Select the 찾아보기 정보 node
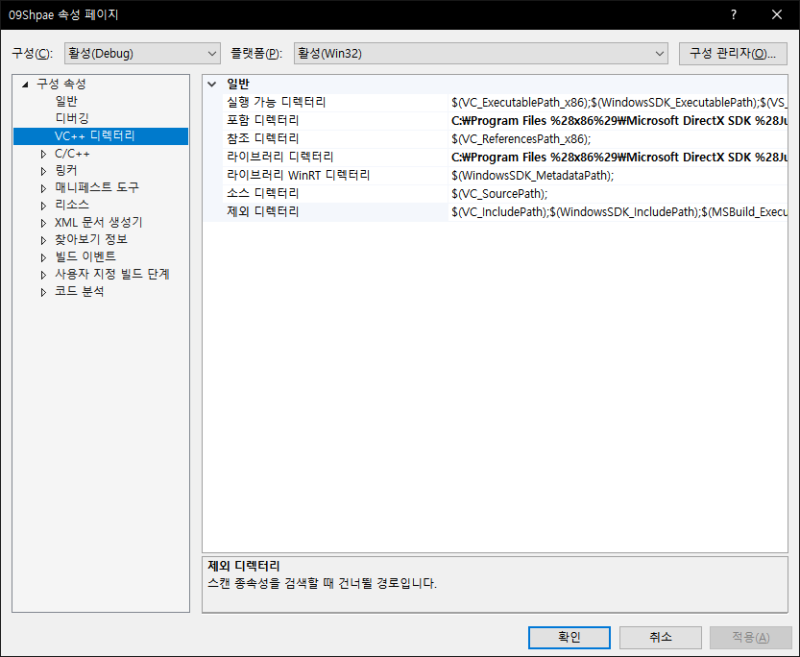 click(90, 239)
